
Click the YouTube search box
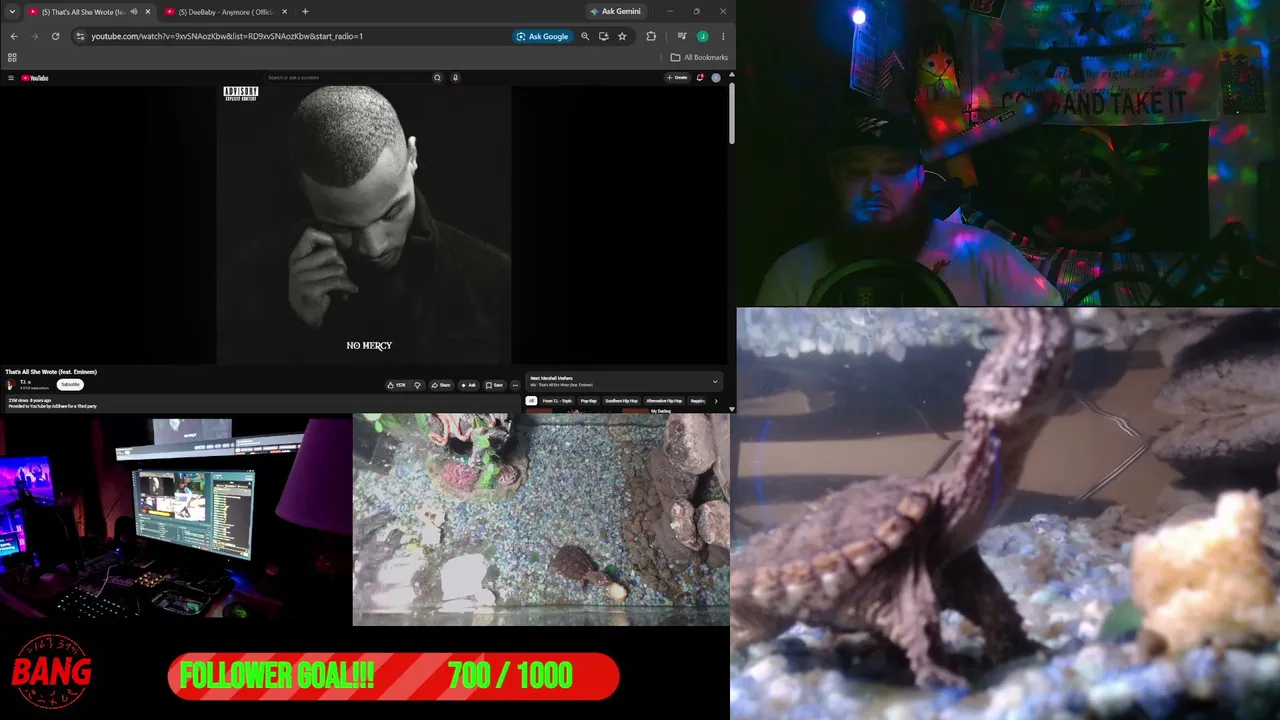347,78
